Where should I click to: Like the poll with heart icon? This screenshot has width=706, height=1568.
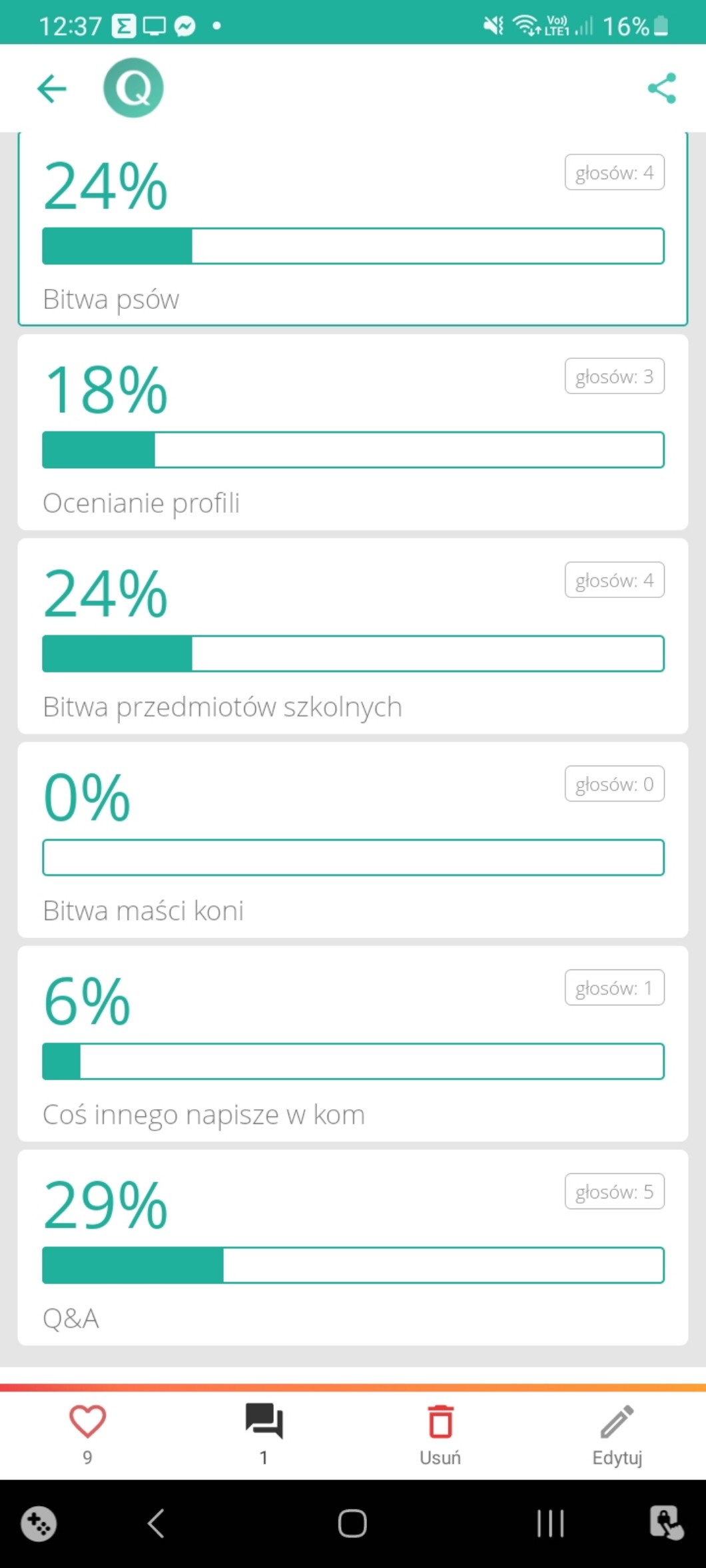(x=87, y=1421)
